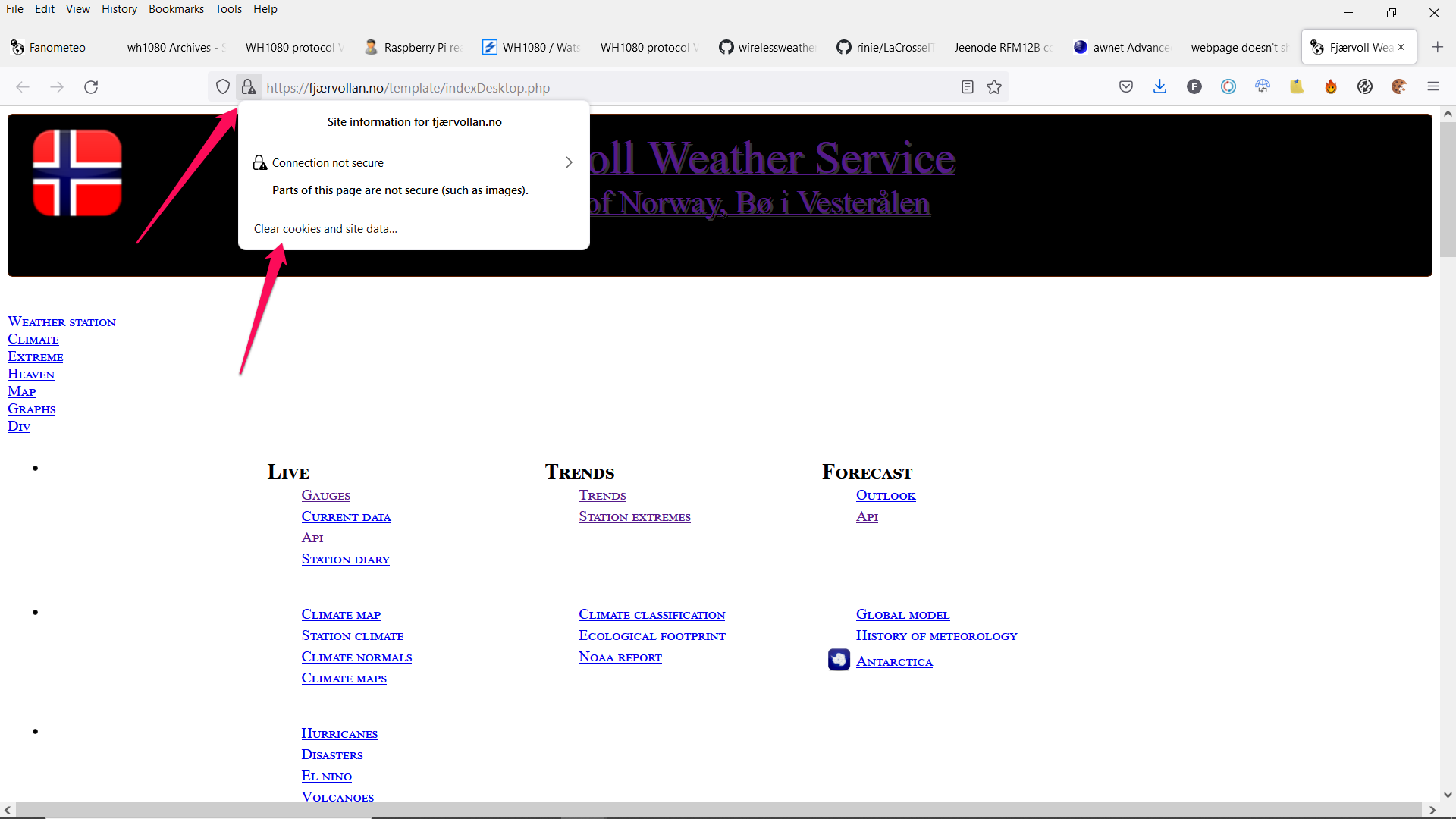The image size is (1456, 819).
Task: Open Map link
Action: tap(21, 391)
